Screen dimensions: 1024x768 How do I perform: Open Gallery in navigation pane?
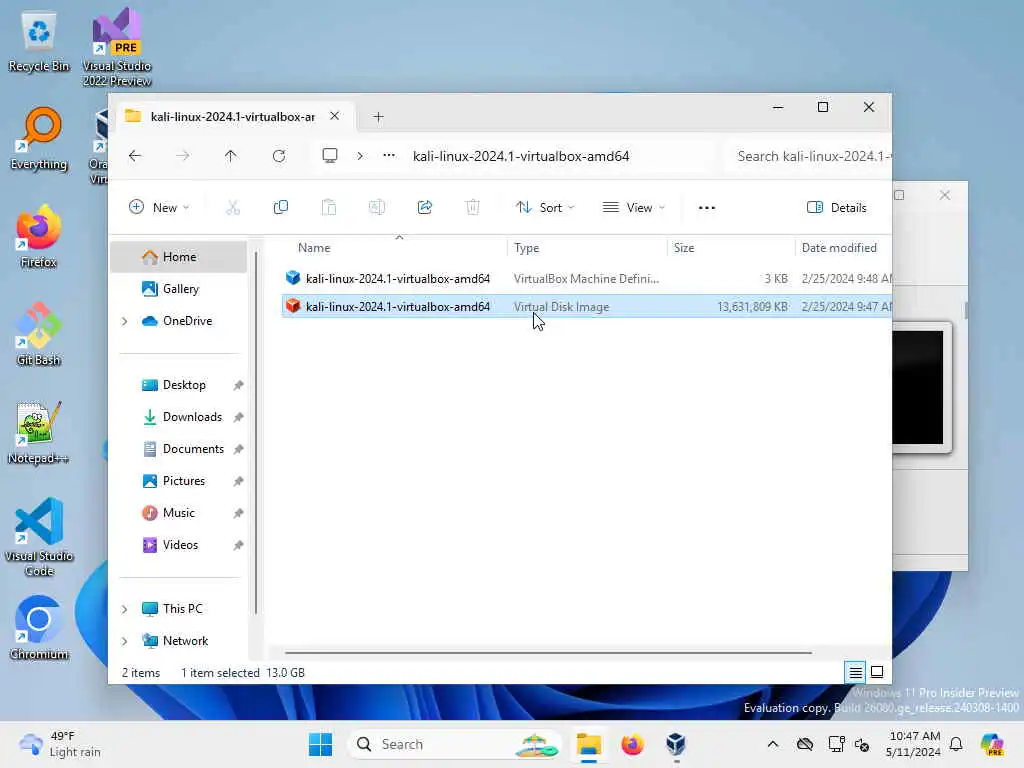[x=179, y=289]
